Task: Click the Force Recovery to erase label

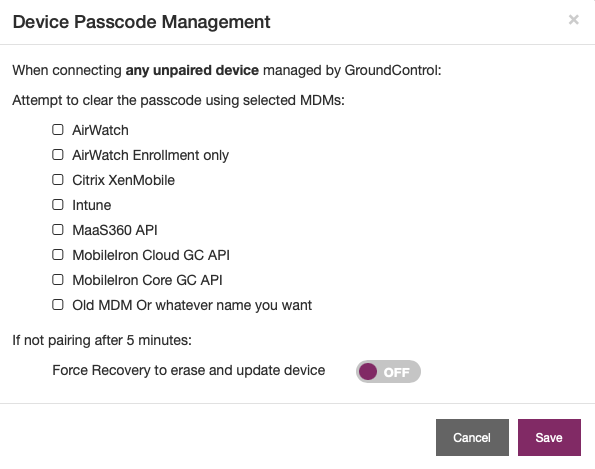Action: 189,370
